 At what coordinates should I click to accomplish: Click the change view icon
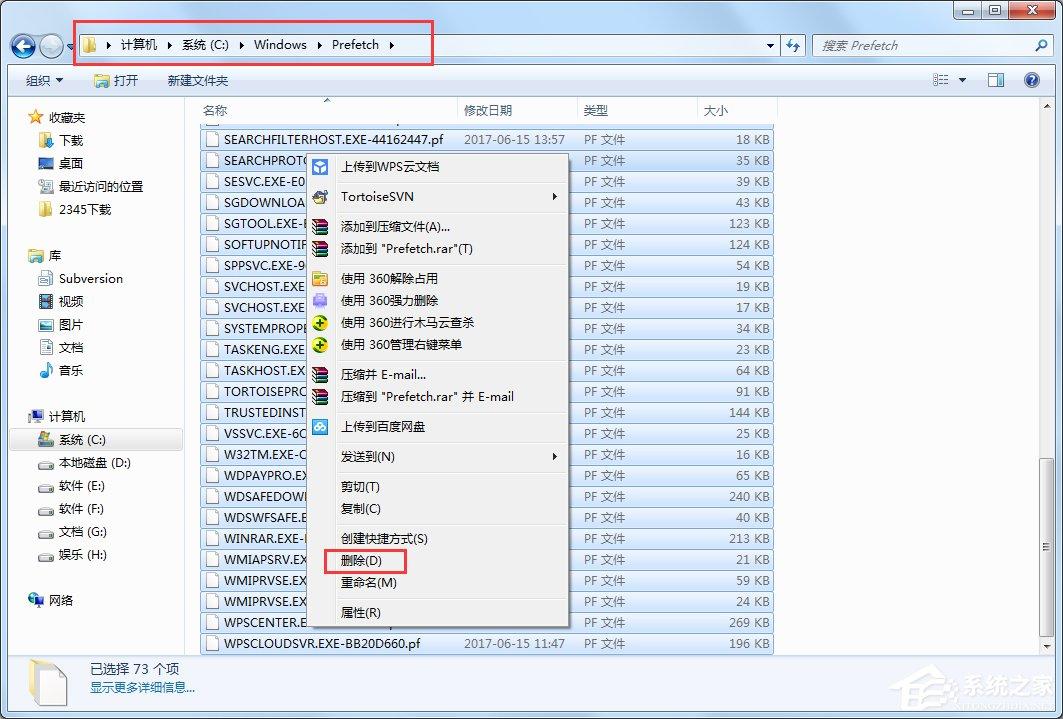(941, 80)
